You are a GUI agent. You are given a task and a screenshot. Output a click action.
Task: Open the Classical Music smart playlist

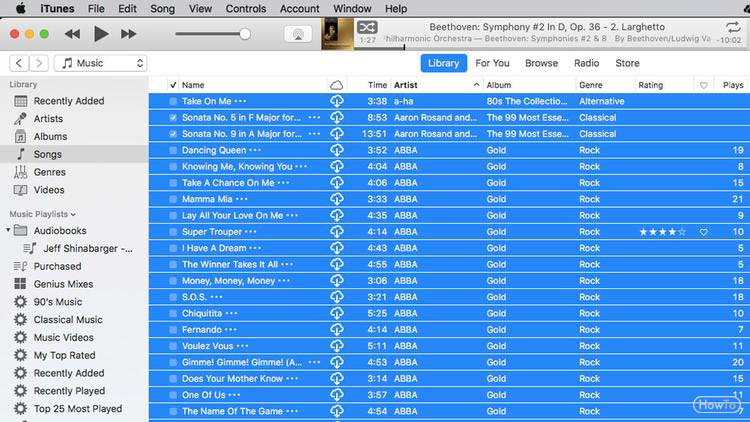click(x=68, y=320)
